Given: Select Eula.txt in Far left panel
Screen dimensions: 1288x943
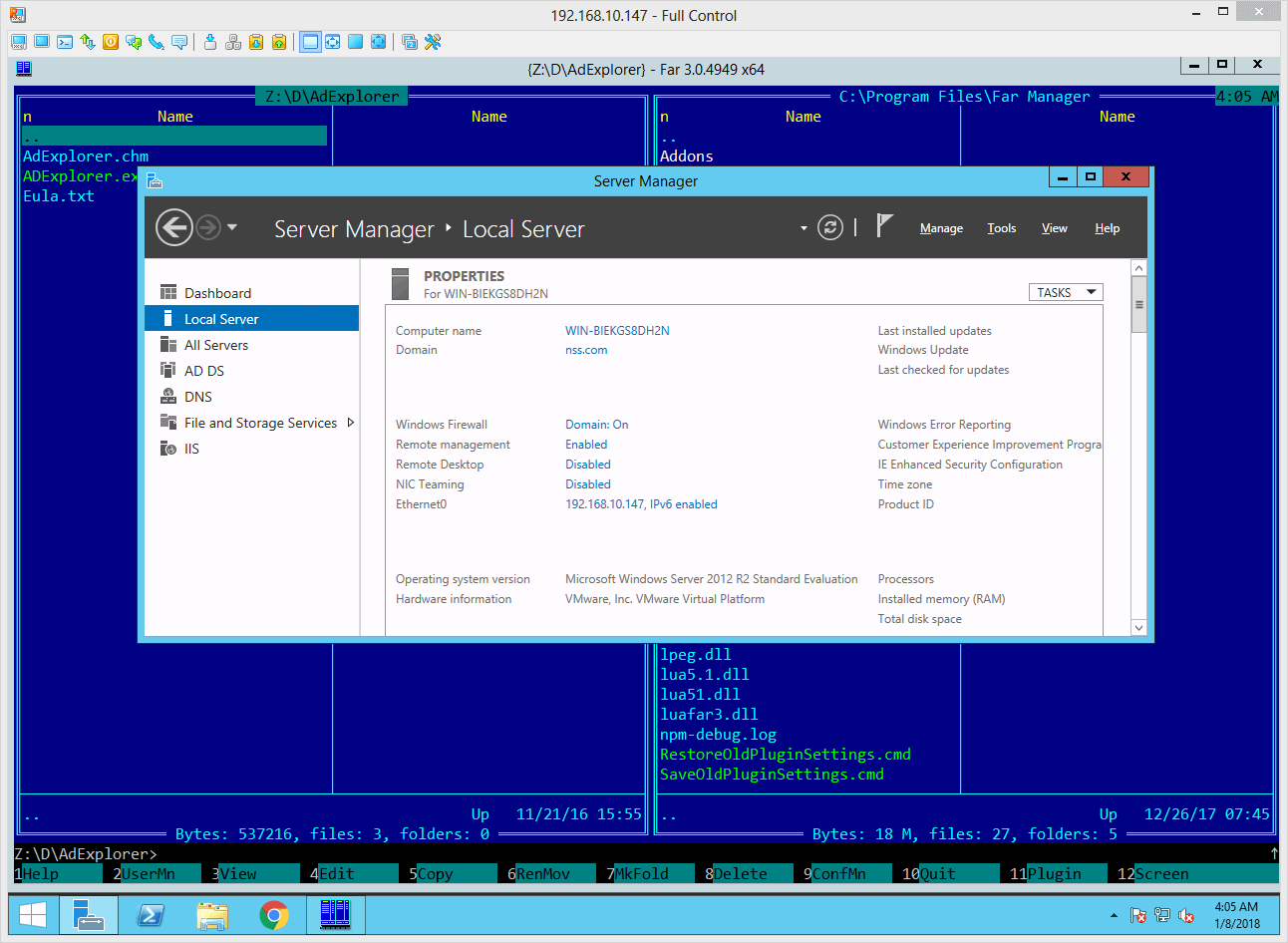Looking at the screenshot, I should [59, 196].
